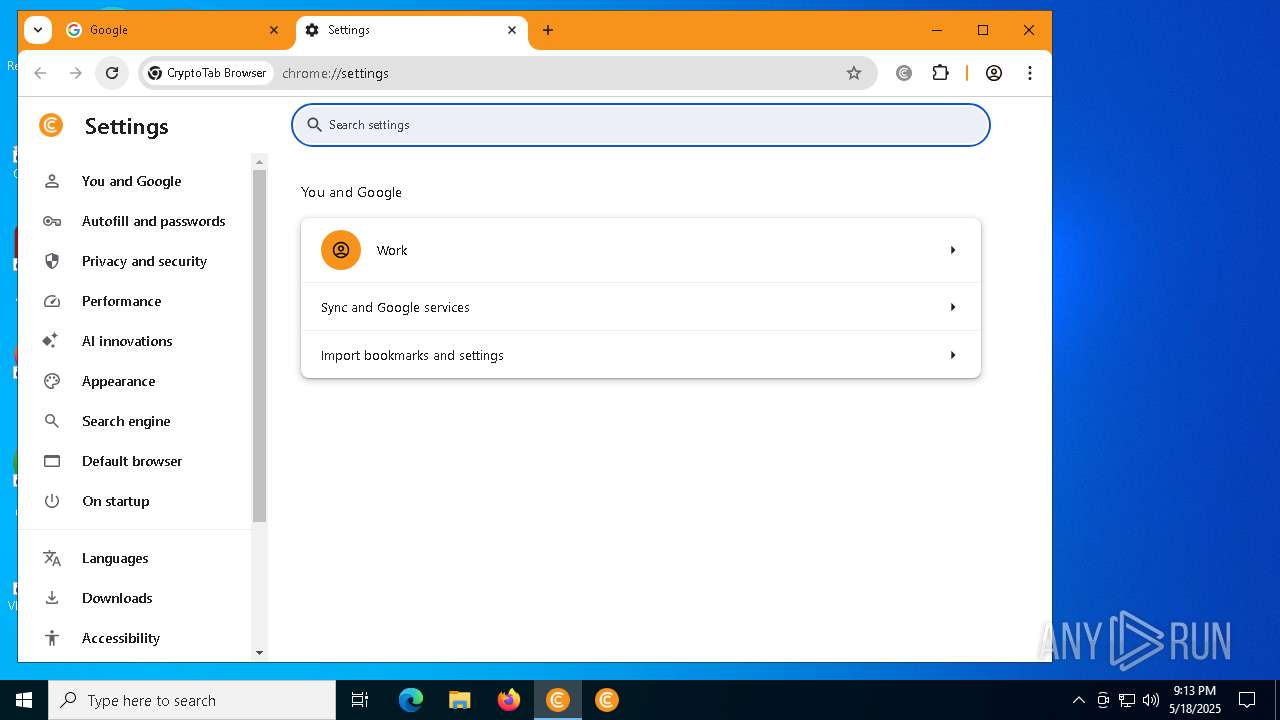Open the profile avatar menu

pos(994,73)
